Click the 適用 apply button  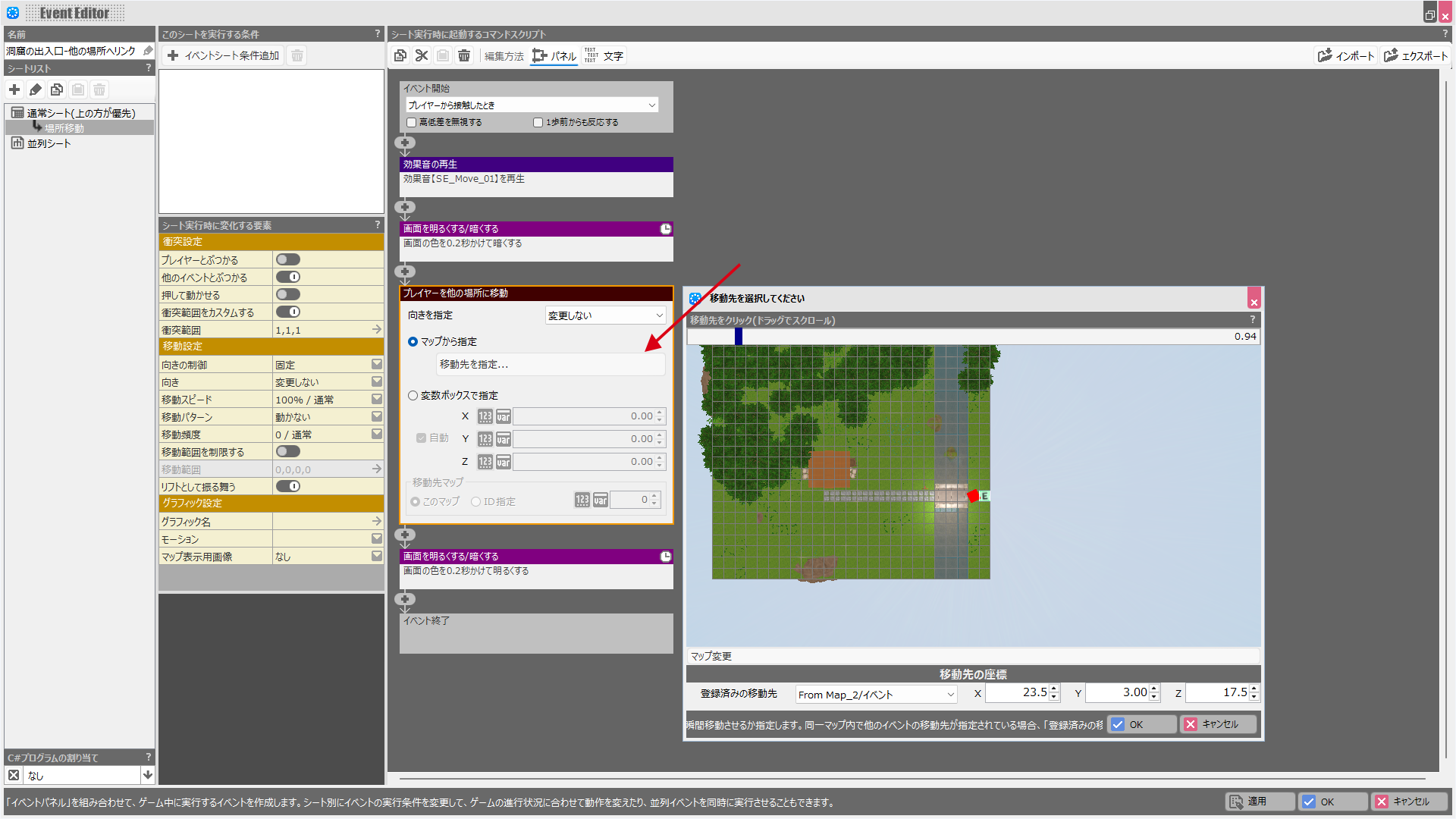pos(1260,802)
